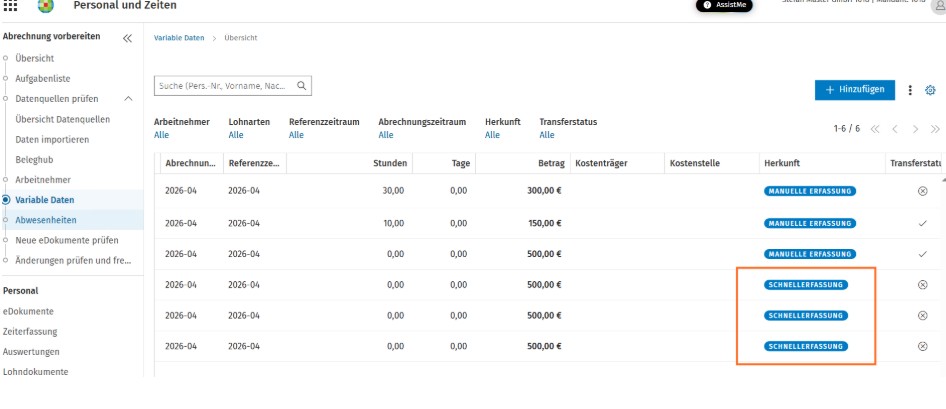Go to next page arrow
946x409 pixels.
(915, 129)
